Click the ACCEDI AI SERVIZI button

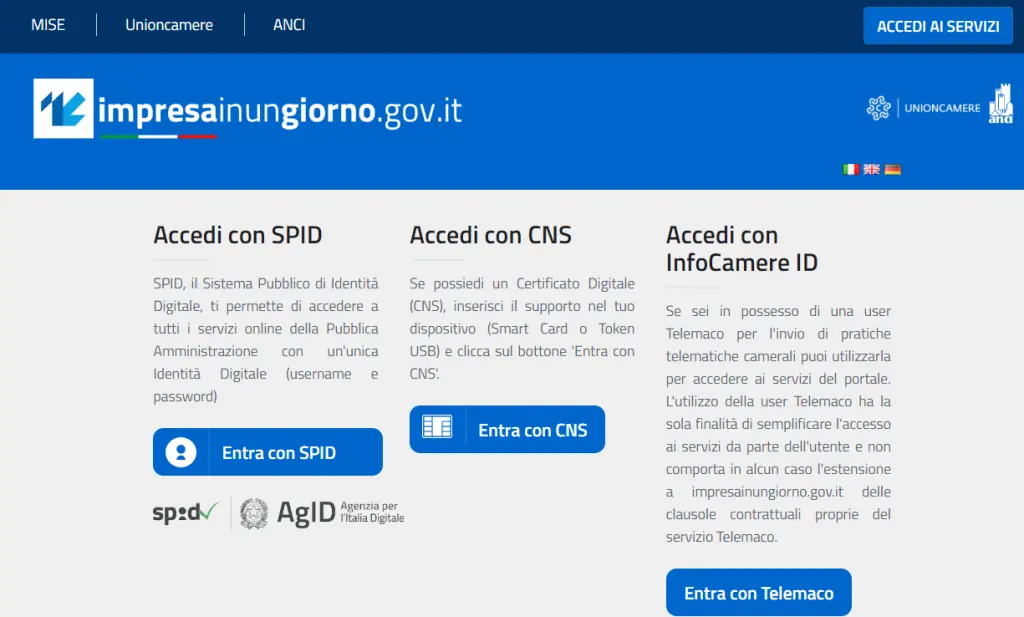[938, 26]
